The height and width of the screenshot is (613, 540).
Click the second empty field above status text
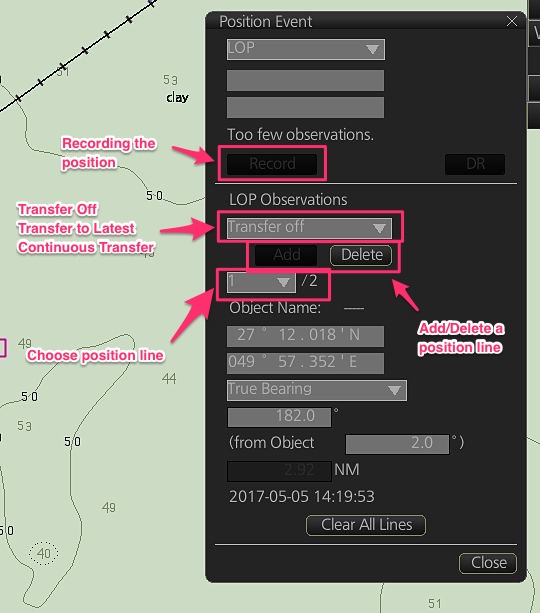(305, 107)
